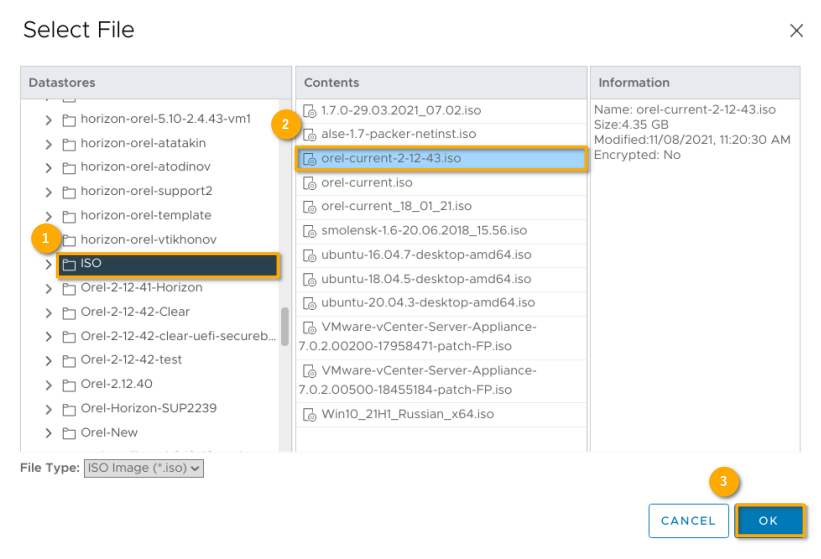Viewport: 821px width, 559px height.
Task: Click folder icon for Orel-New
Action: [x=69, y=433]
